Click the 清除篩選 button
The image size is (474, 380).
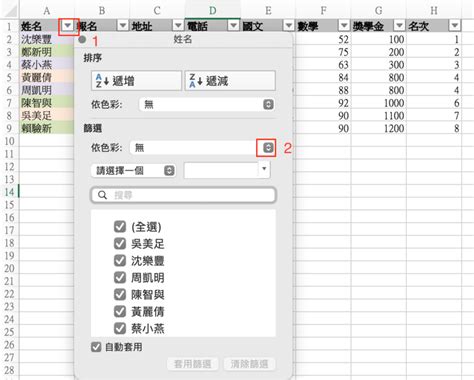[x=250, y=364]
